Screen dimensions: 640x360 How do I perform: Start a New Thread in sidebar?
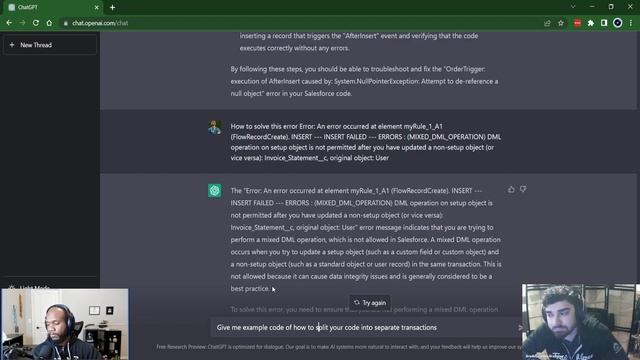pos(50,45)
